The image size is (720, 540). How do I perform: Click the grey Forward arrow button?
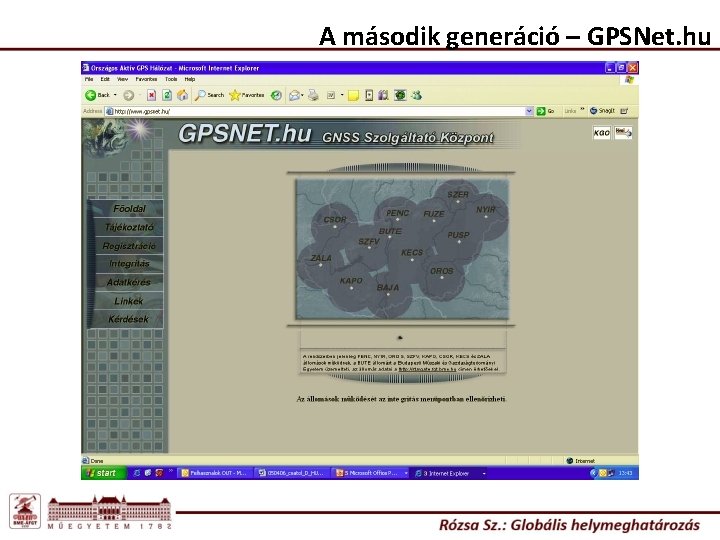pos(129,96)
